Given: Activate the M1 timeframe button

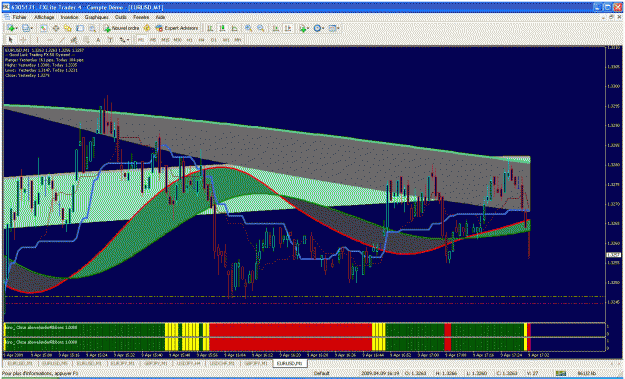Looking at the screenshot, I should coord(141,39).
